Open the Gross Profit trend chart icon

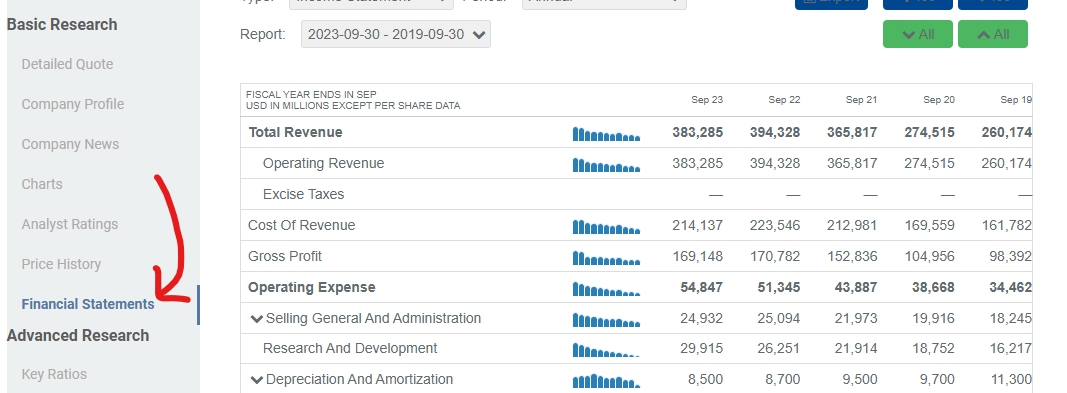[x=606, y=258]
